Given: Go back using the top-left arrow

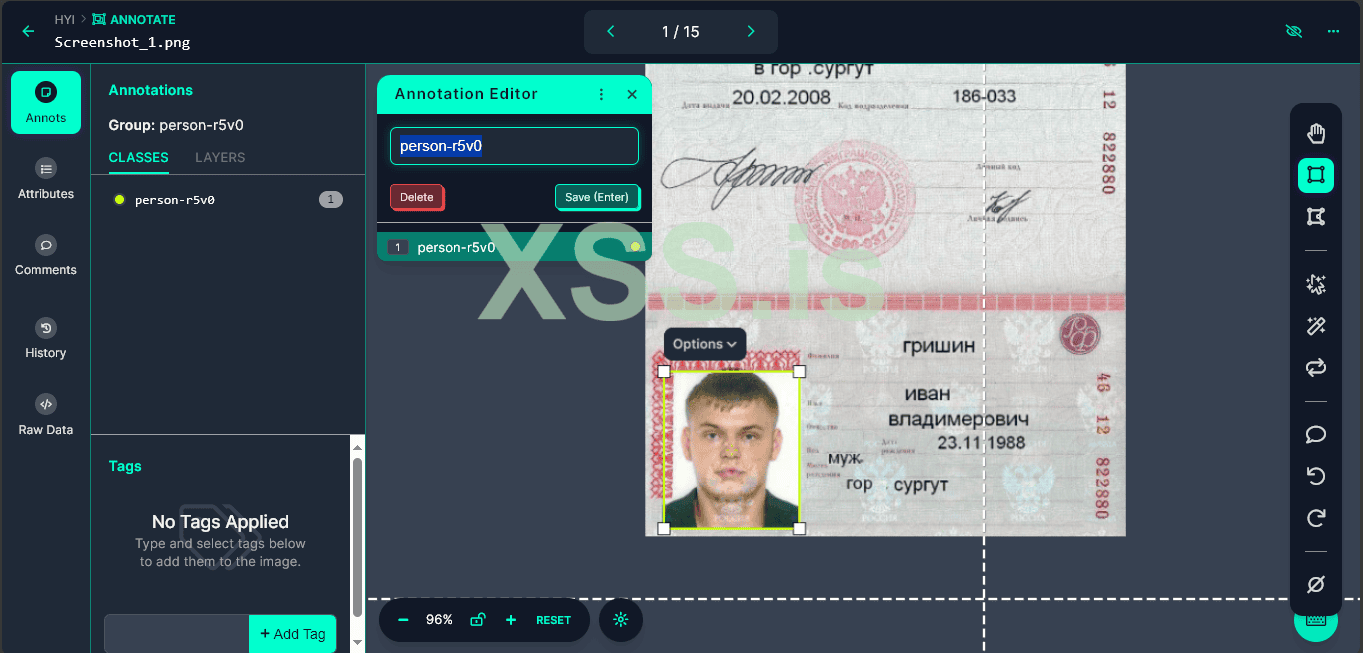Looking at the screenshot, I should pyautogui.click(x=28, y=32).
